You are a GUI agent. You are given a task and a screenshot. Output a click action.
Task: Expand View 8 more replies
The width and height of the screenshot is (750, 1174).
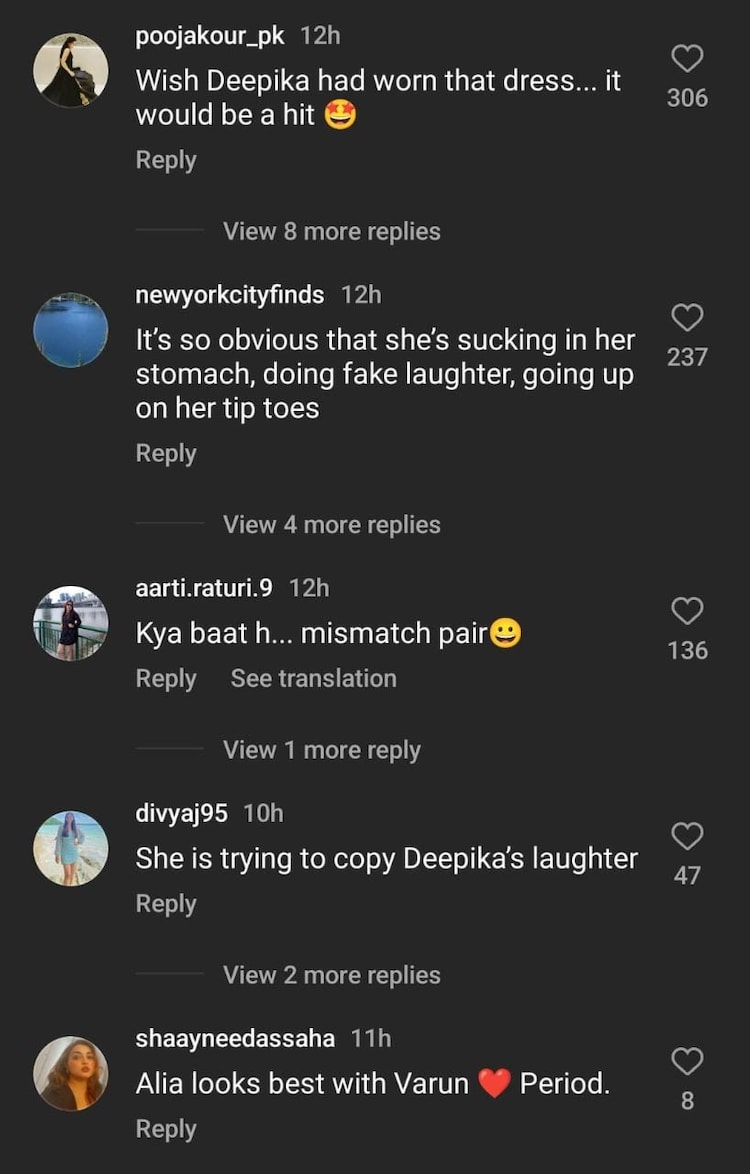point(331,231)
